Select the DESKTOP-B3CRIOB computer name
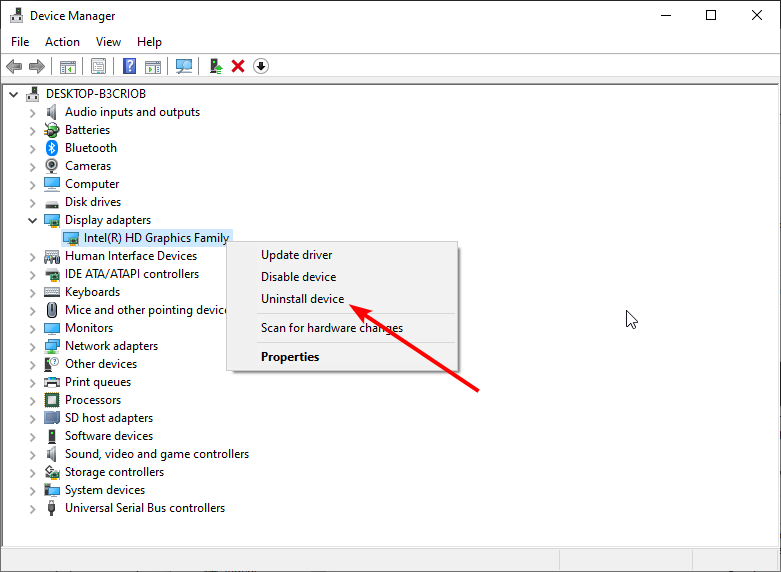Viewport: 781px width, 572px height. click(x=96, y=94)
